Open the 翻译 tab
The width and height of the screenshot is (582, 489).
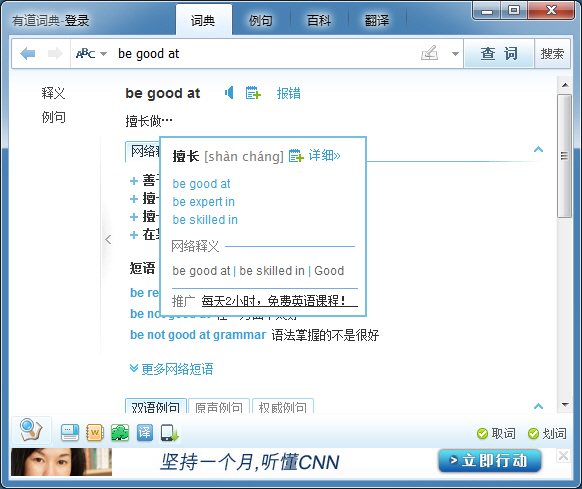coord(377,20)
